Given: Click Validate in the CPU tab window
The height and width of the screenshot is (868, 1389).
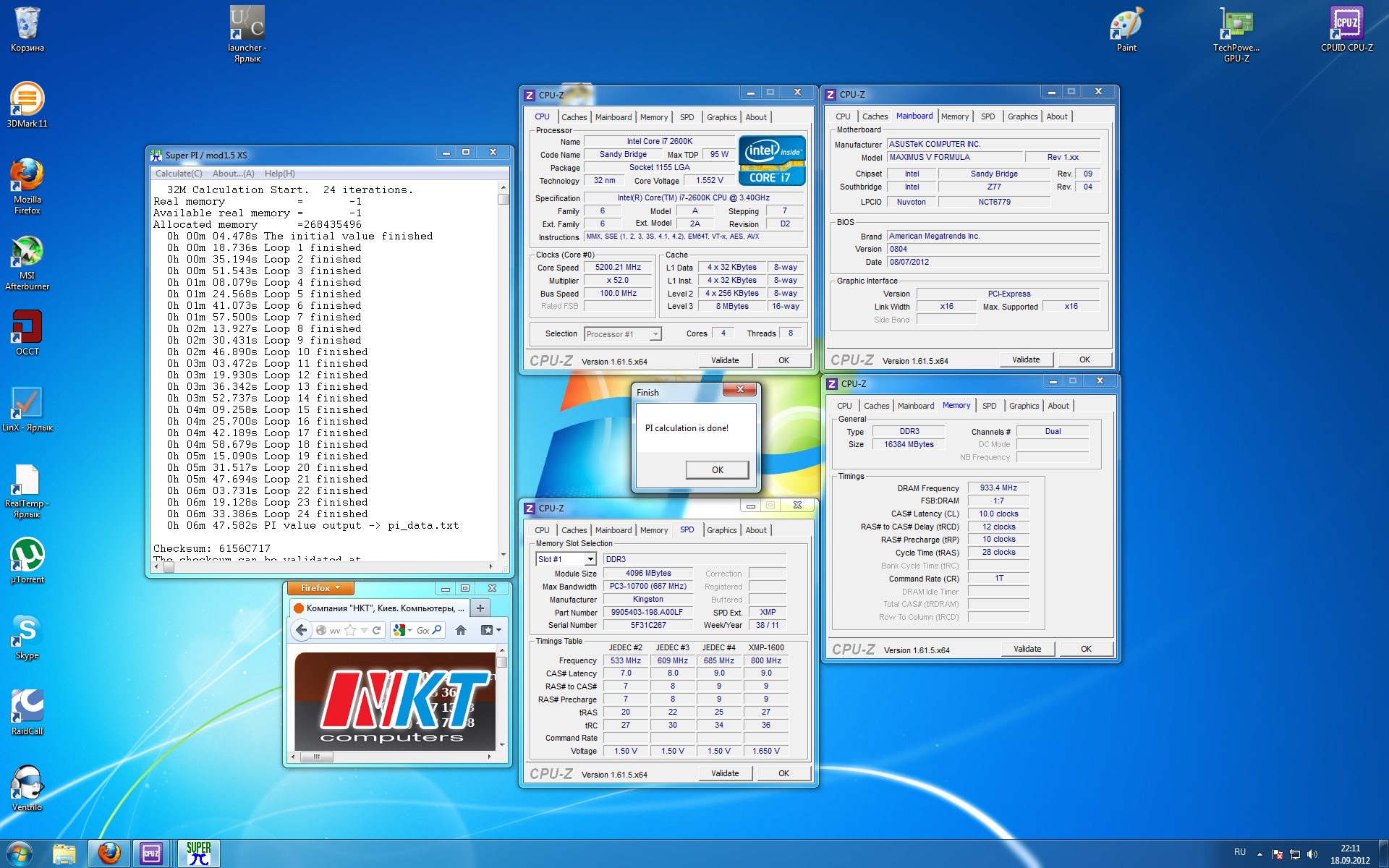Looking at the screenshot, I should coord(725,360).
